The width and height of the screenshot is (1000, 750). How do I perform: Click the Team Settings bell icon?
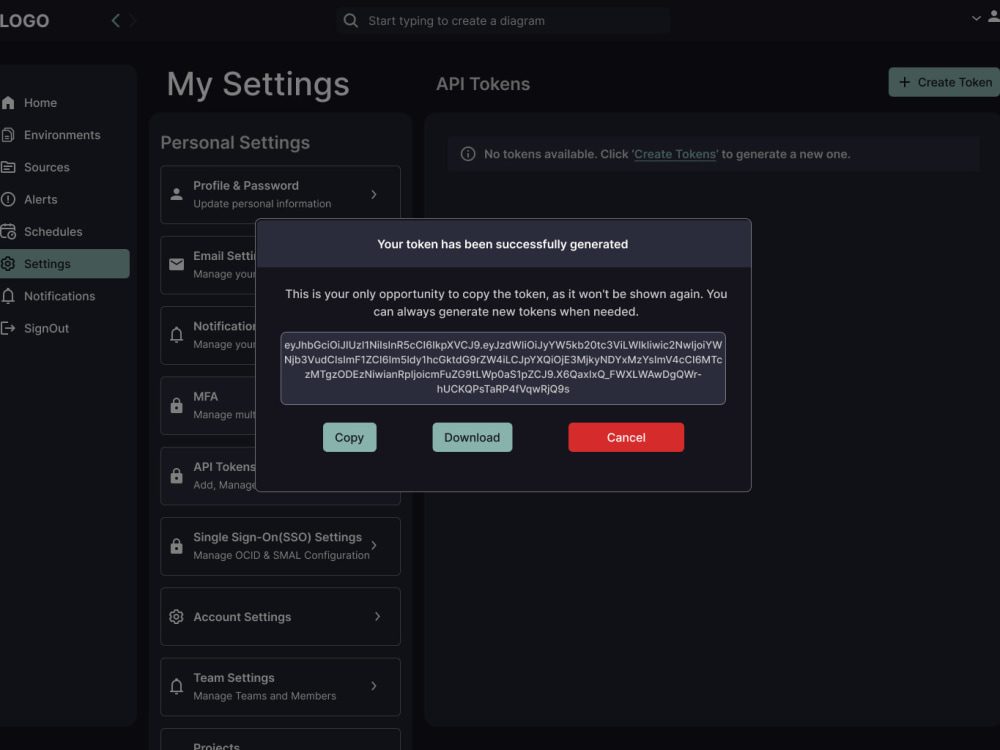(x=177, y=686)
